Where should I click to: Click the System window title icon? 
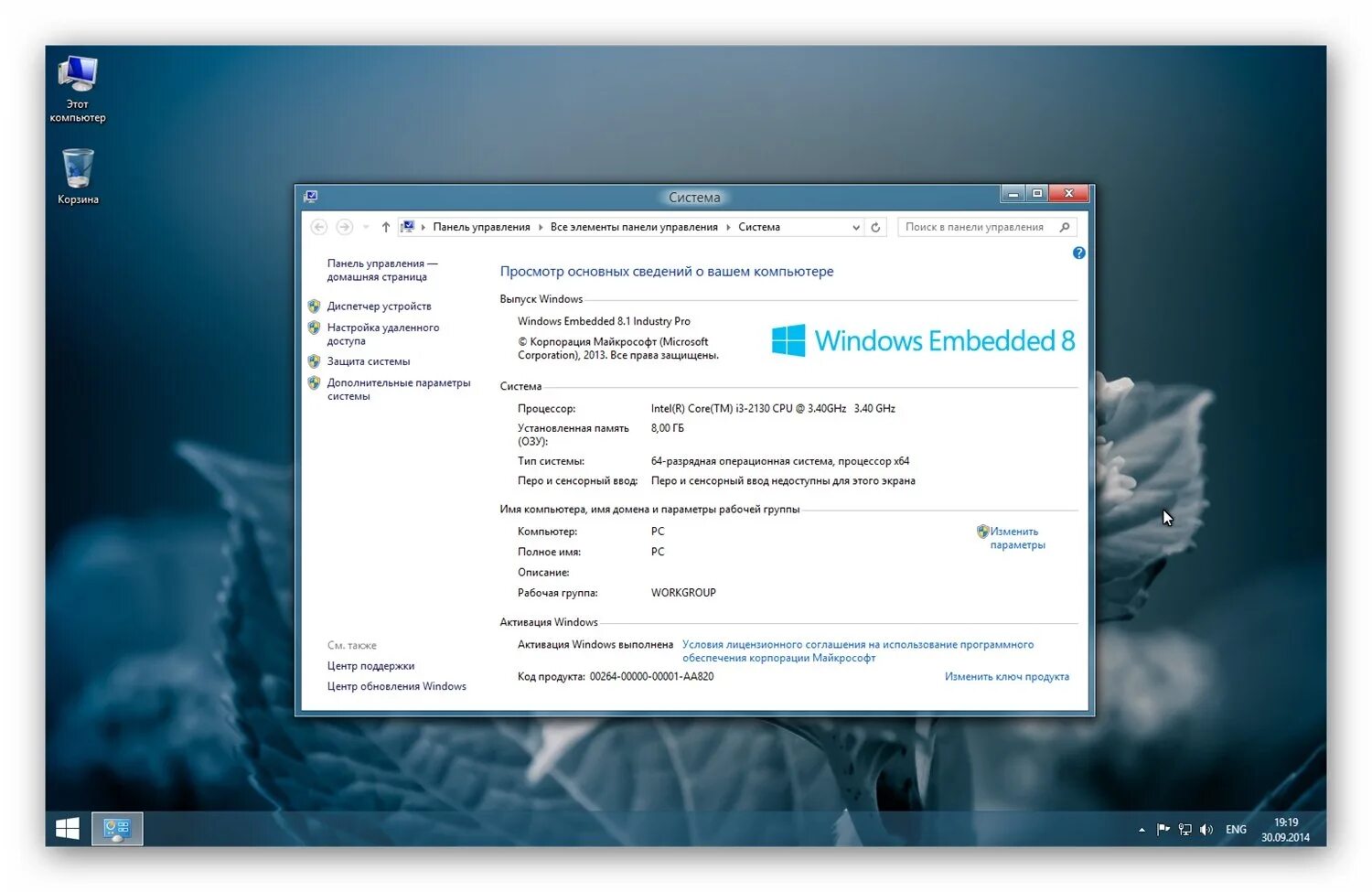pos(311,197)
